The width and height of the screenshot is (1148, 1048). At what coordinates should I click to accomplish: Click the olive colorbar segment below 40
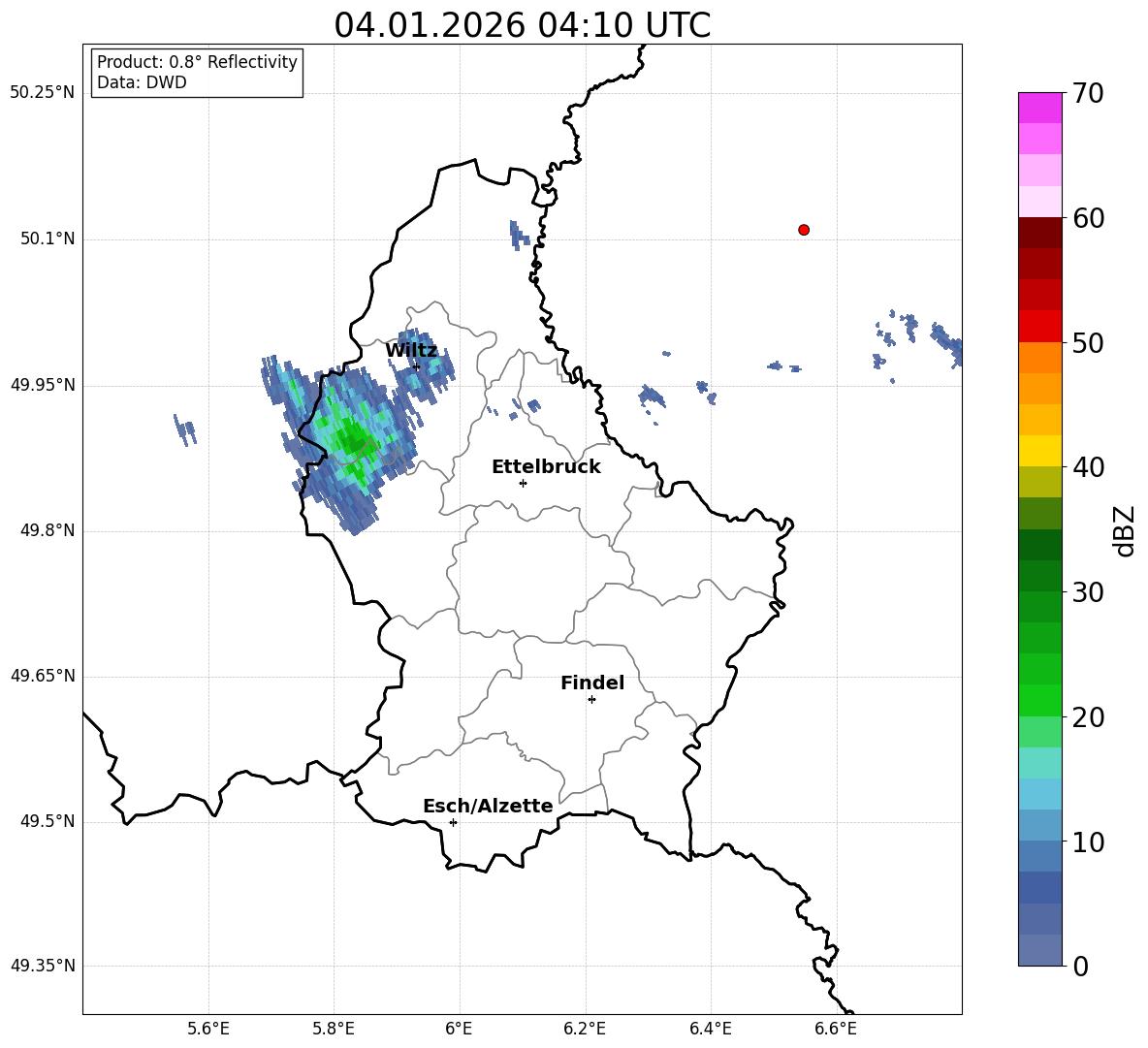coord(1039,482)
